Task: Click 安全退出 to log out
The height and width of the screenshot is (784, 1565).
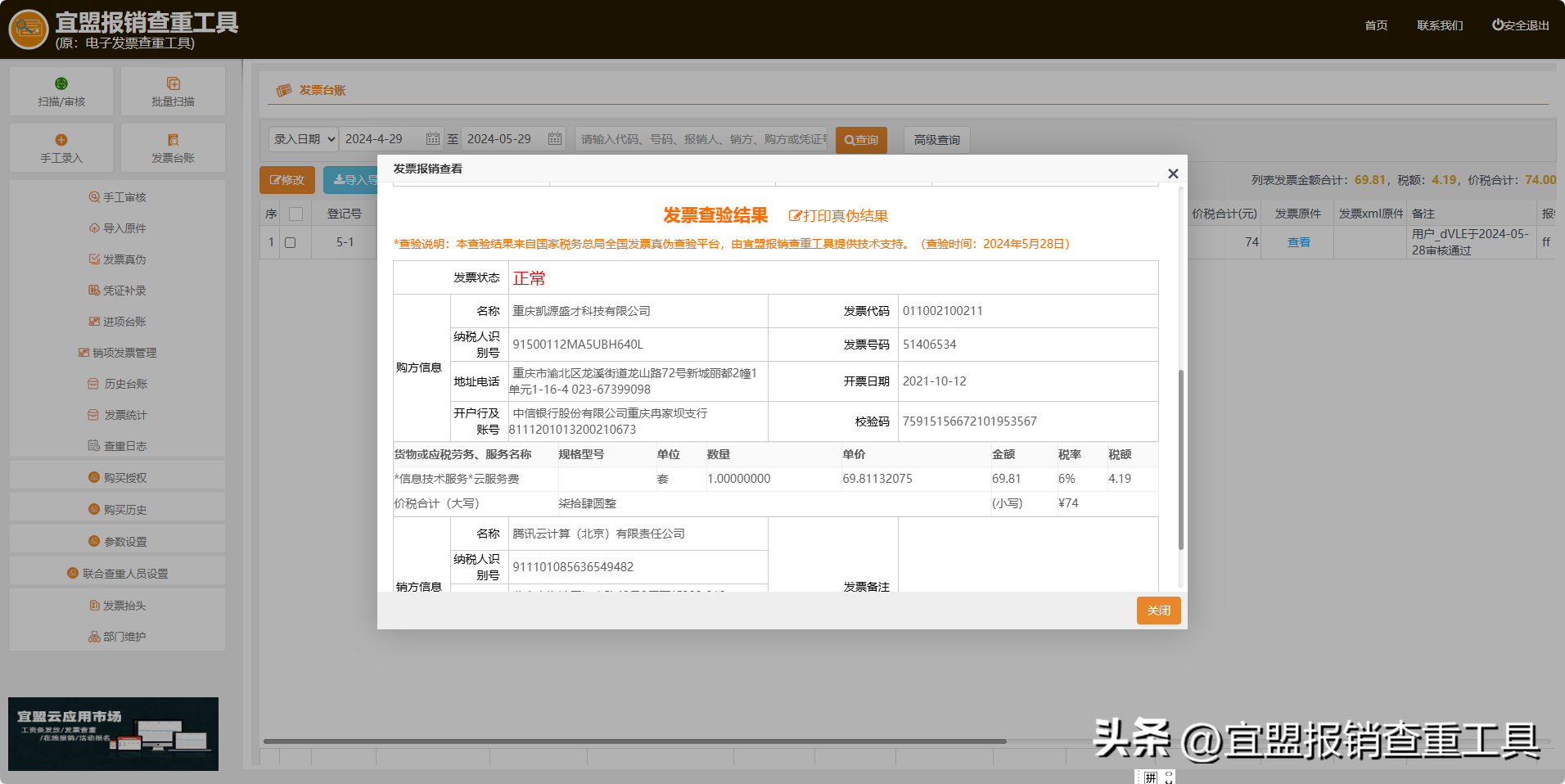Action: tap(1520, 25)
